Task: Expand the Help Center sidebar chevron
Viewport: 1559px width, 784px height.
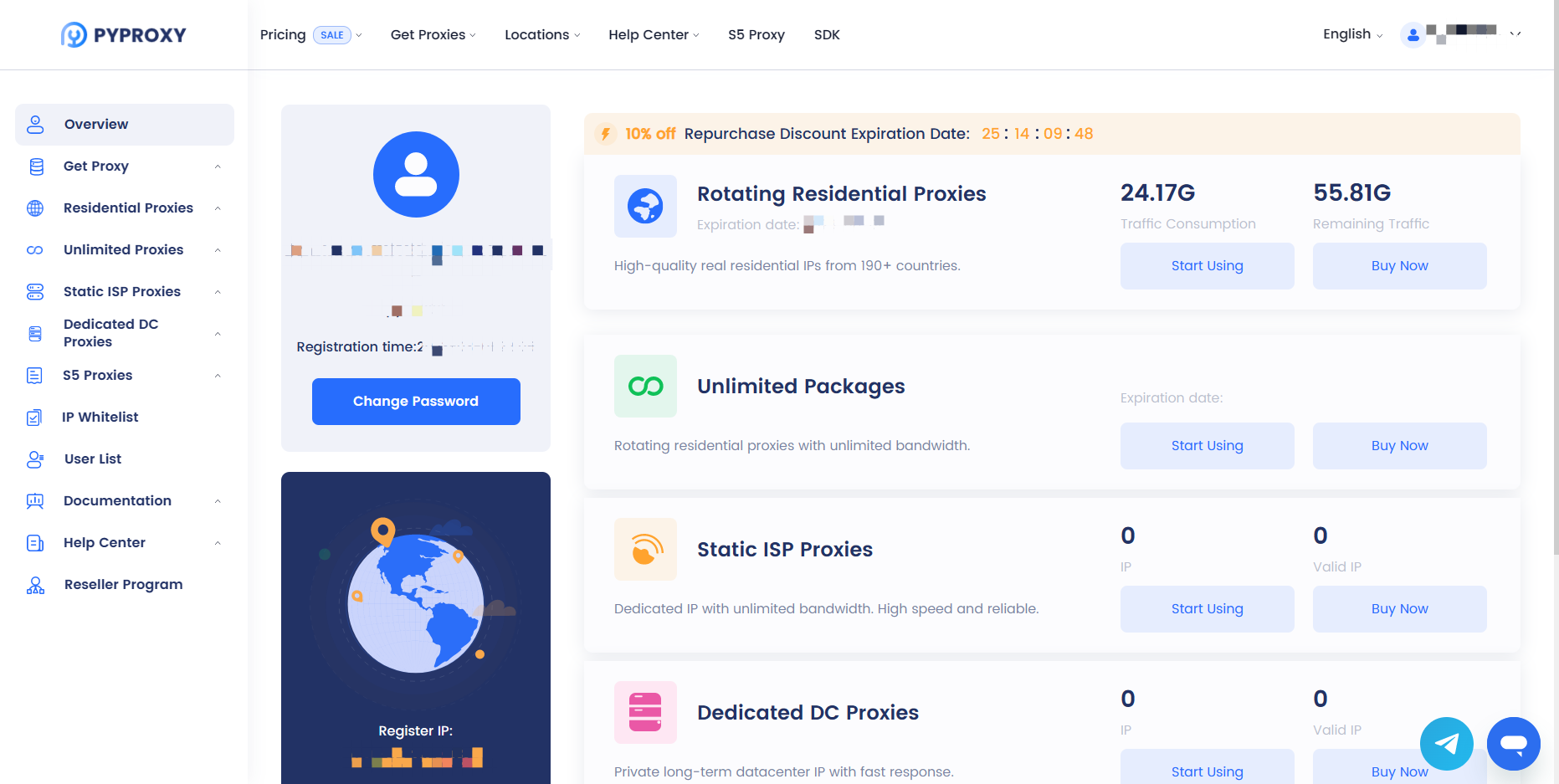Action: point(218,543)
